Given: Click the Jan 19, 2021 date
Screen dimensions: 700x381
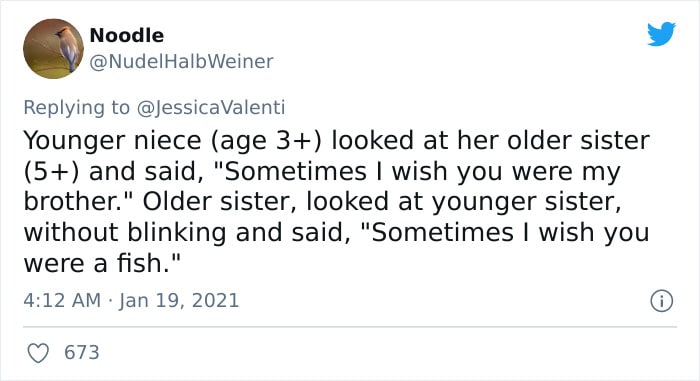Looking at the screenshot, I should pos(179,300).
